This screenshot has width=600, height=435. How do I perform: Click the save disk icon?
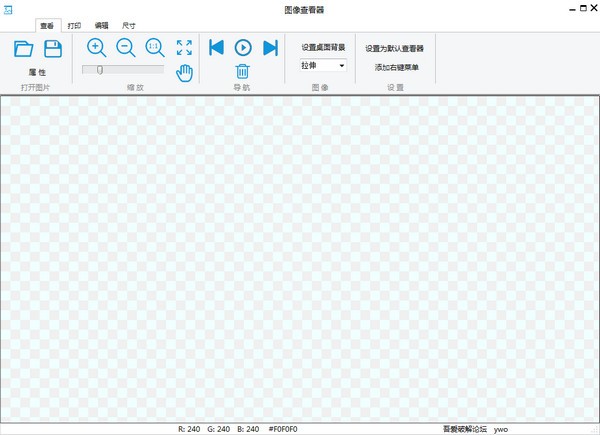click(53, 48)
